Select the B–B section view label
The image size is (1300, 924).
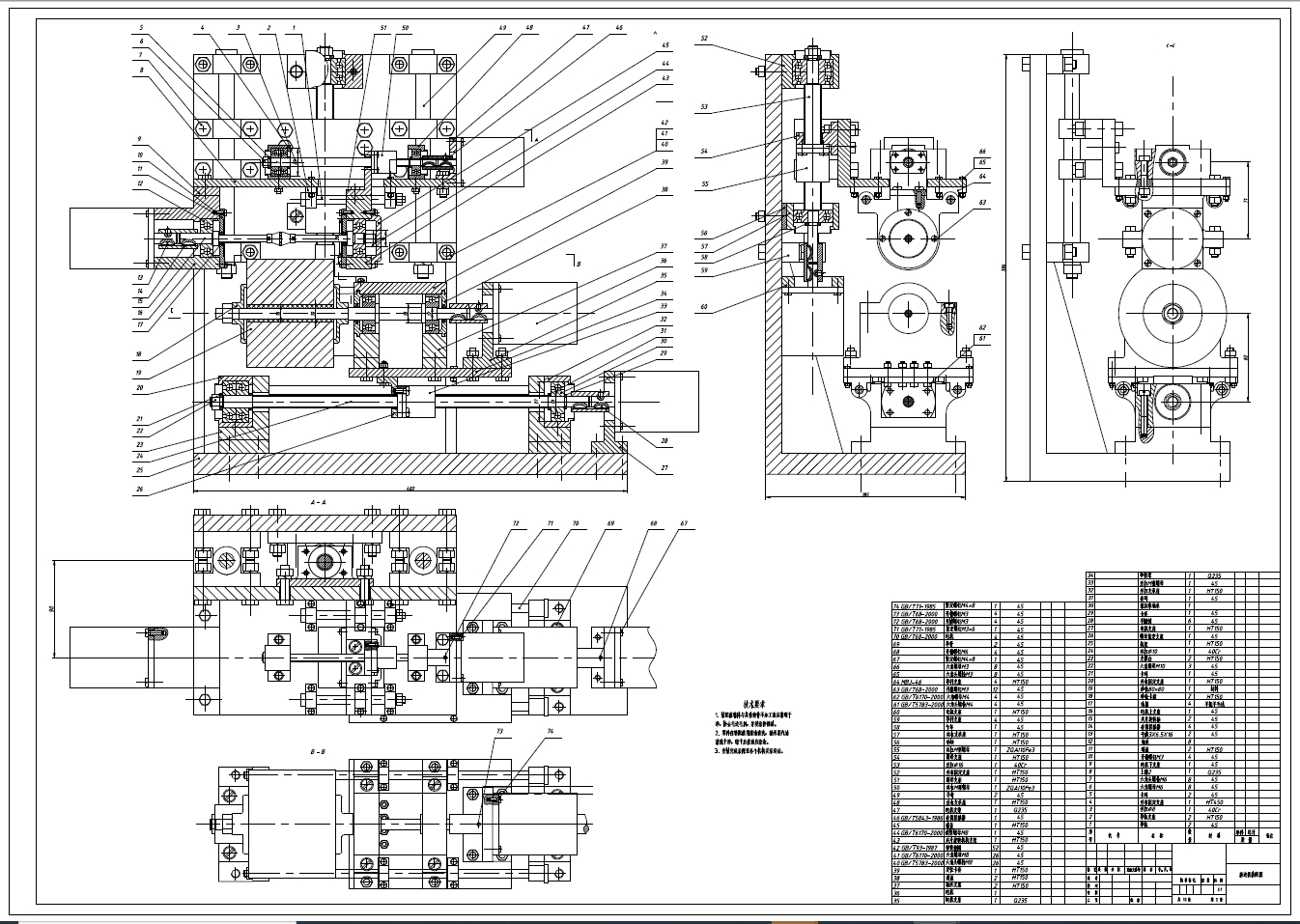click(317, 750)
